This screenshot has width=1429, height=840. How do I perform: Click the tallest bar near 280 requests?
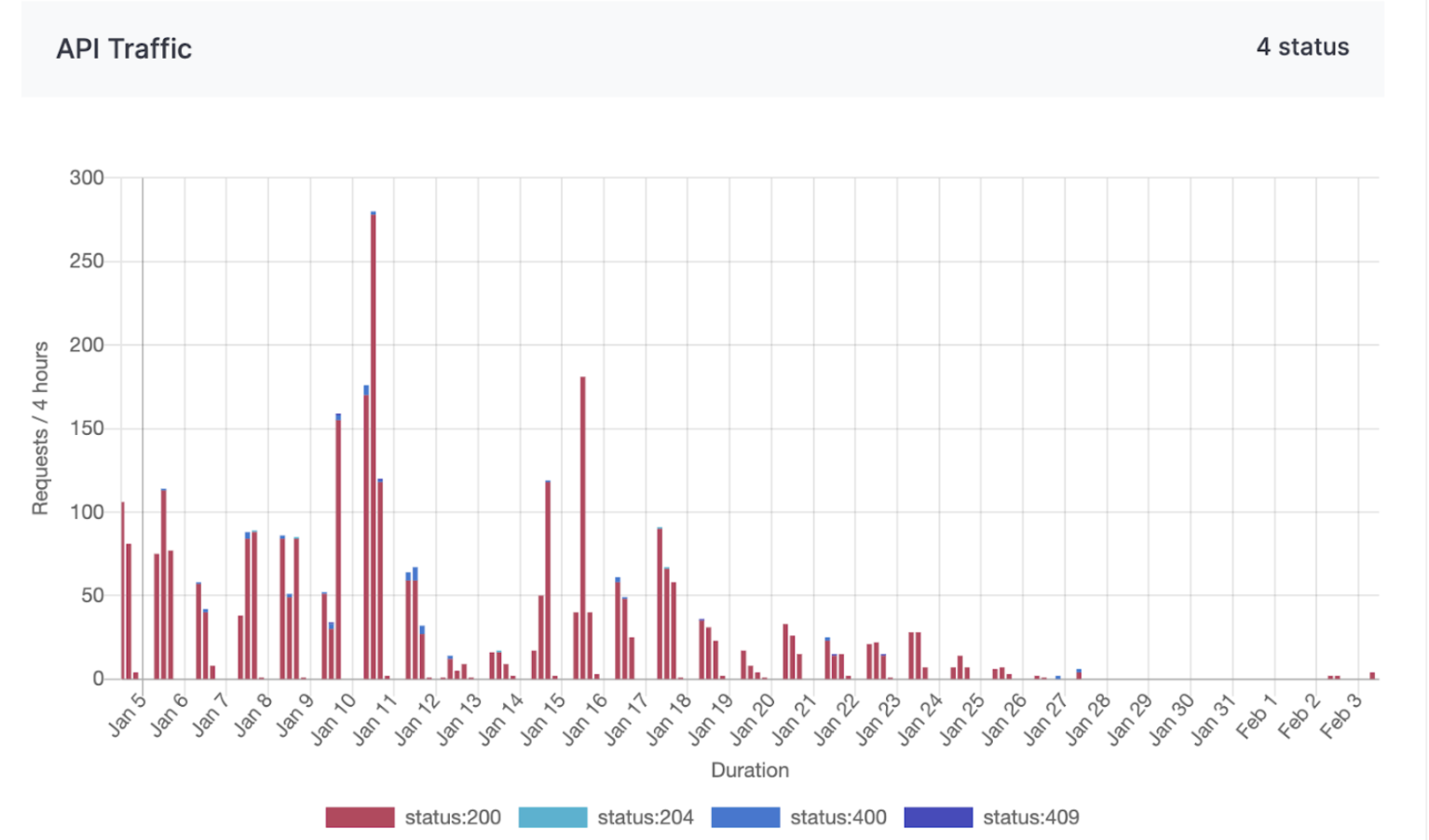coord(374,447)
